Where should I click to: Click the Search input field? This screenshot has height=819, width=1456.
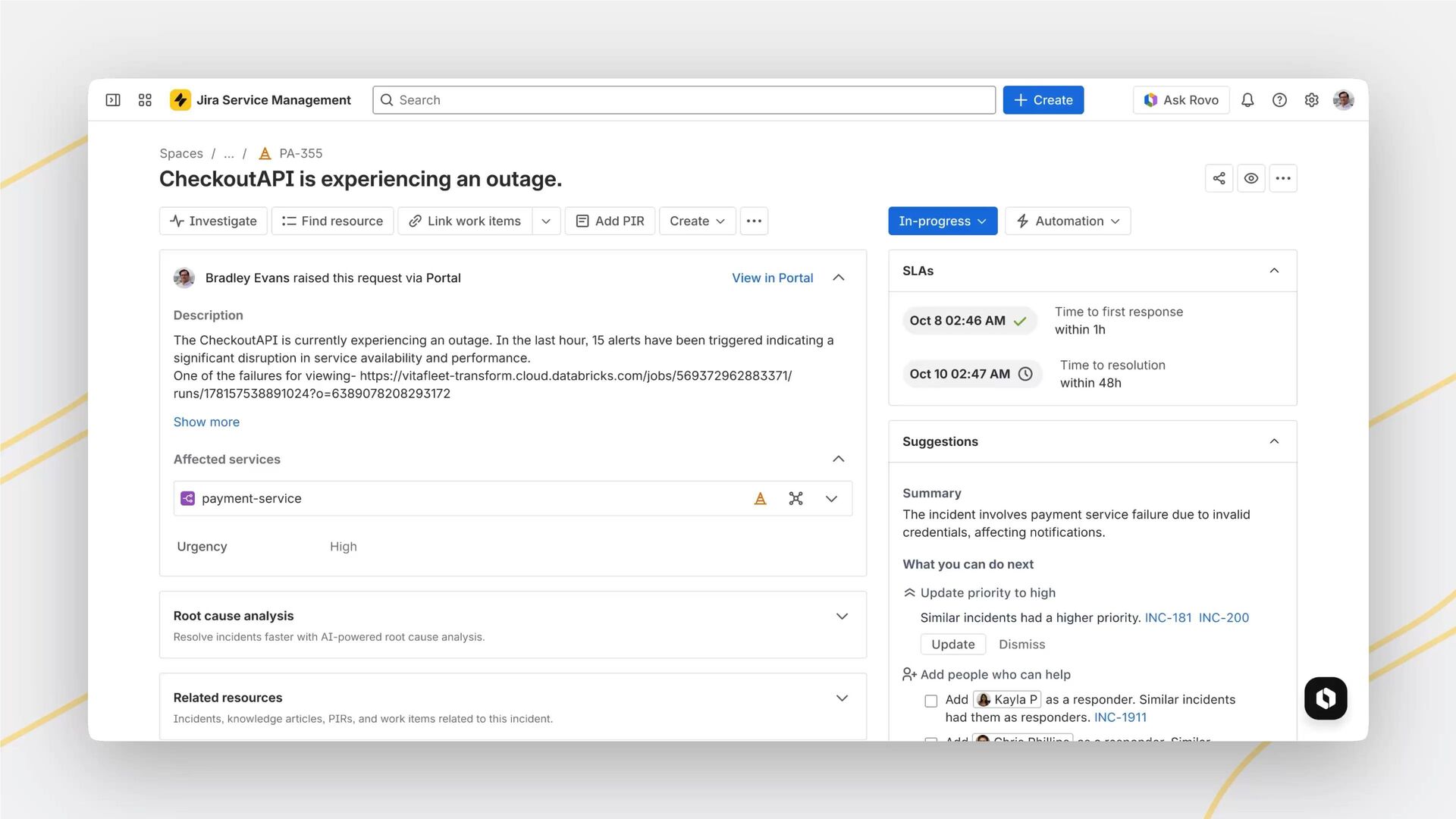pos(683,100)
